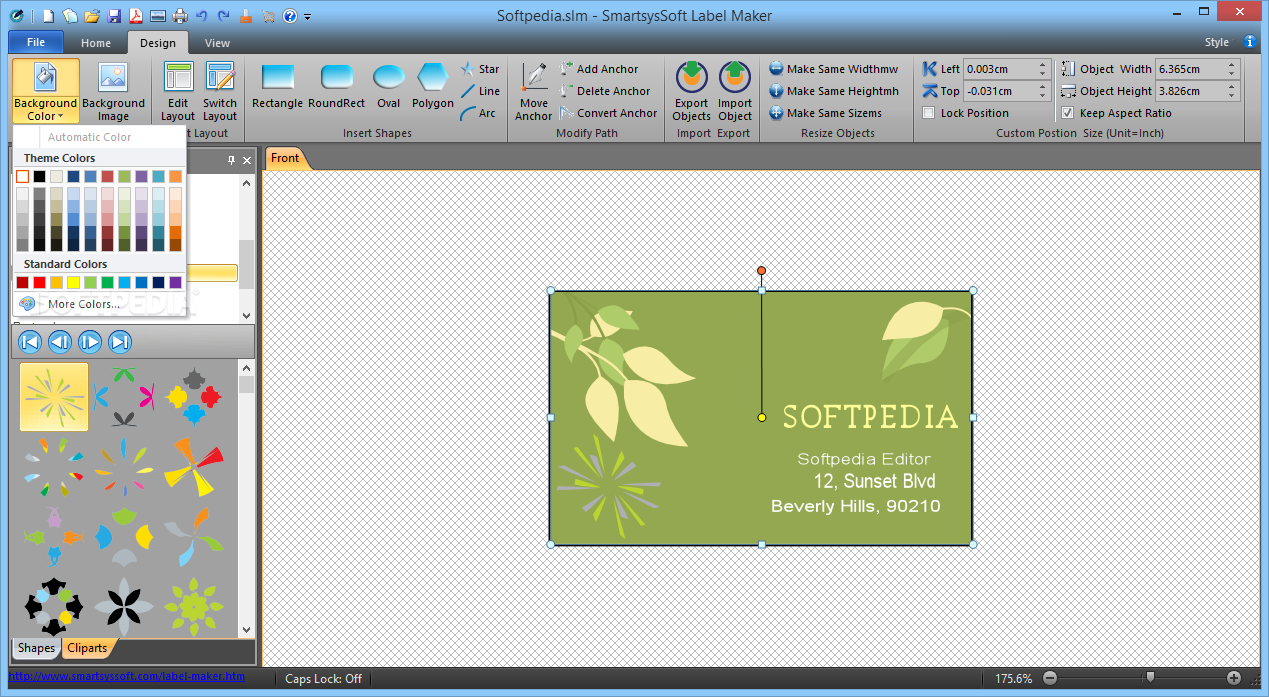
Task: Click the Left position input field
Action: pyautogui.click(x=1000, y=69)
